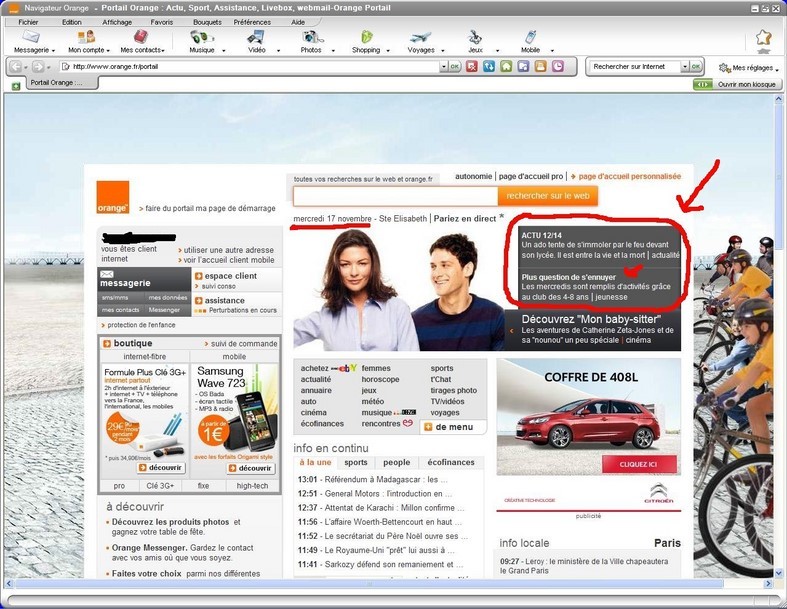Open the address bar URL history dropdown
The height and width of the screenshot is (609, 787).
[x=443, y=66]
